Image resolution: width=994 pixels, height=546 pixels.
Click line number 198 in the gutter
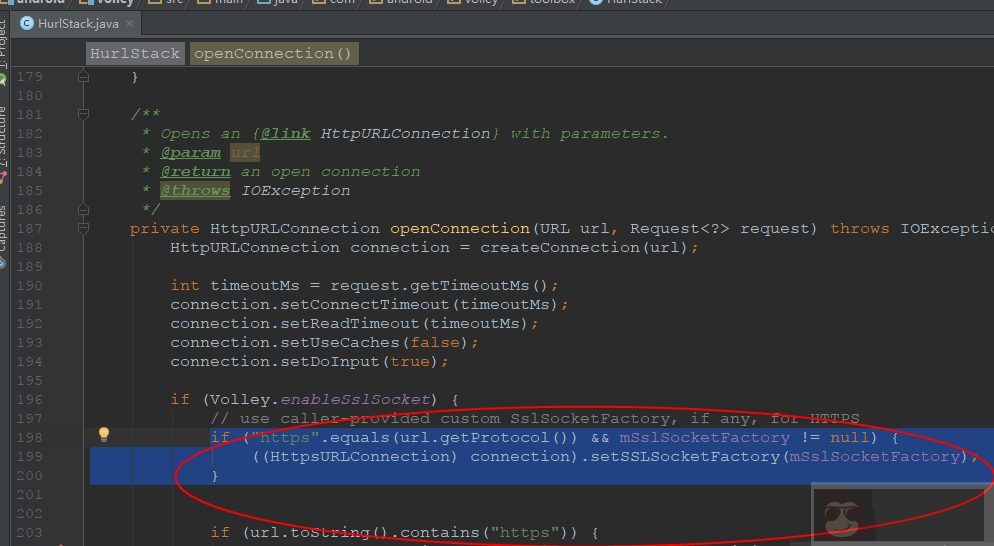click(x=31, y=438)
